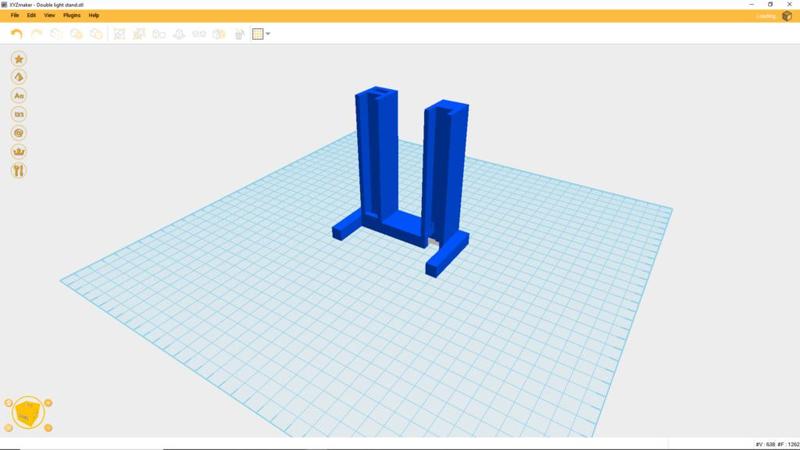
Task: Click the Undo arrow icon
Action: coord(16,34)
